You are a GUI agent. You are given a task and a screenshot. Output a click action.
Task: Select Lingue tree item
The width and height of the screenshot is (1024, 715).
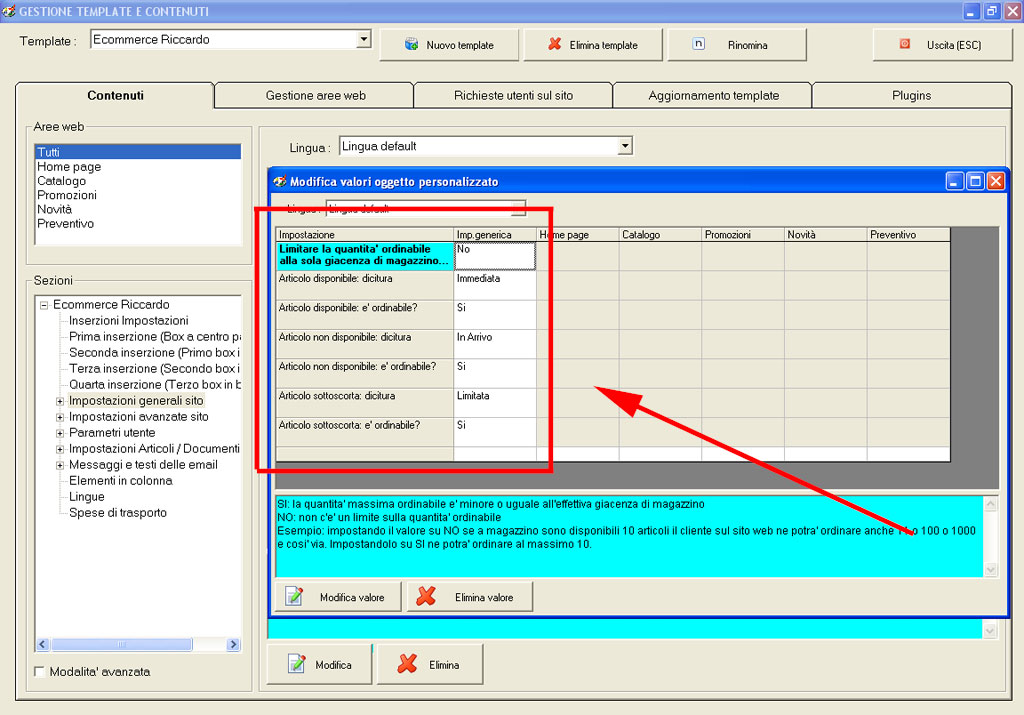86,497
